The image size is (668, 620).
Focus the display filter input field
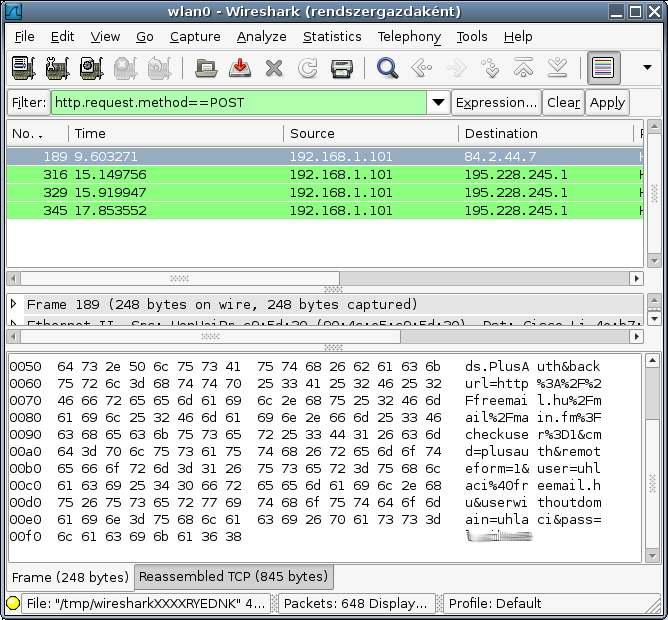[239, 102]
